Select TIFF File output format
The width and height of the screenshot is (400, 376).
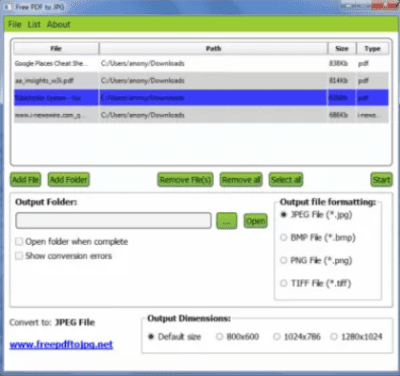[284, 283]
